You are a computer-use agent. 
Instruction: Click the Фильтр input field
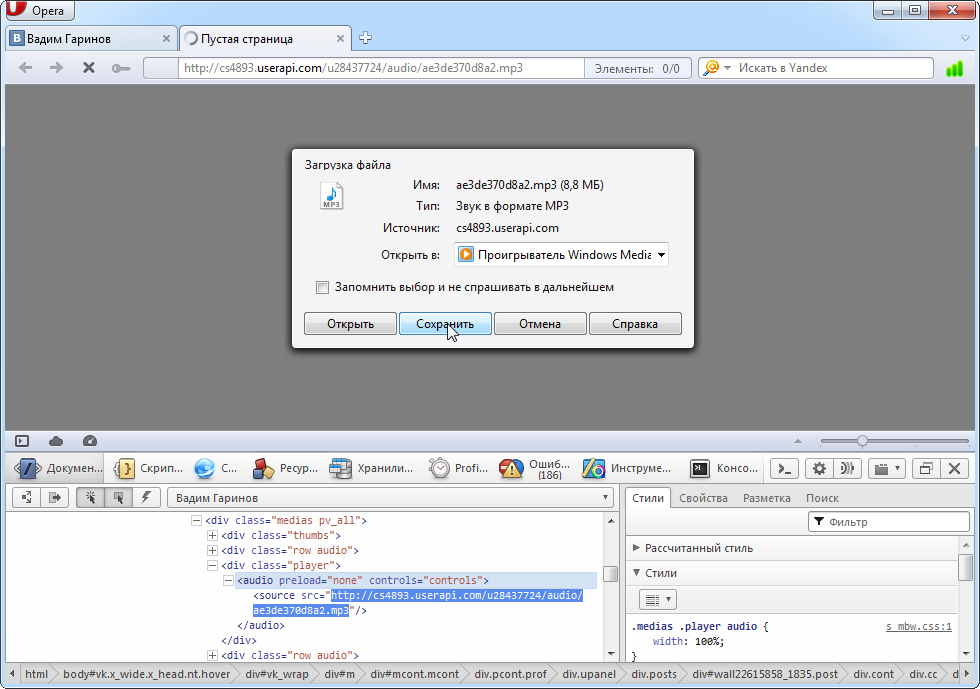pyautogui.click(x=889, y=521)
